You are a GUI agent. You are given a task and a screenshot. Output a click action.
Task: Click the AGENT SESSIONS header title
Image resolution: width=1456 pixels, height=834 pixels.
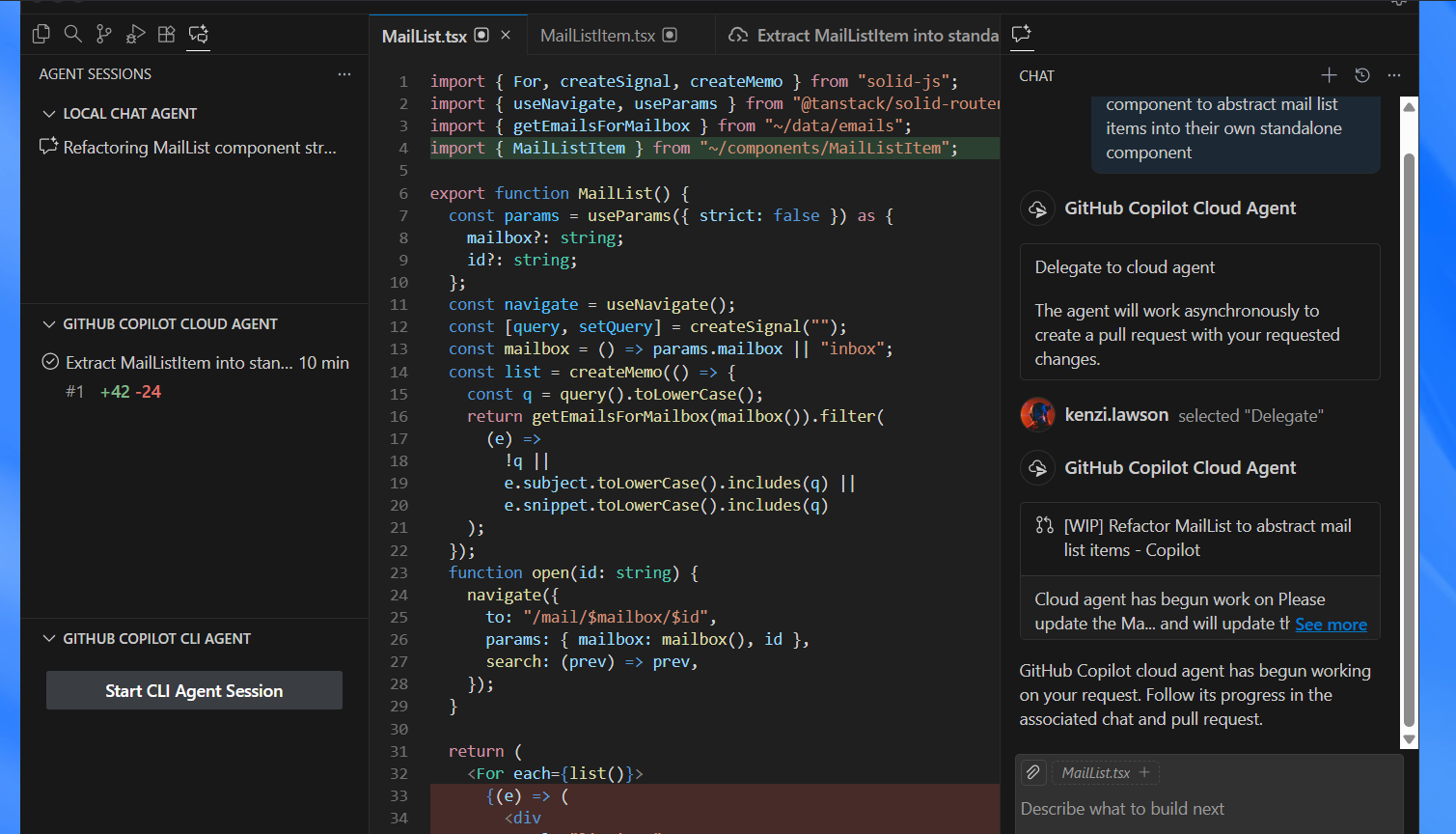[96, 74]
